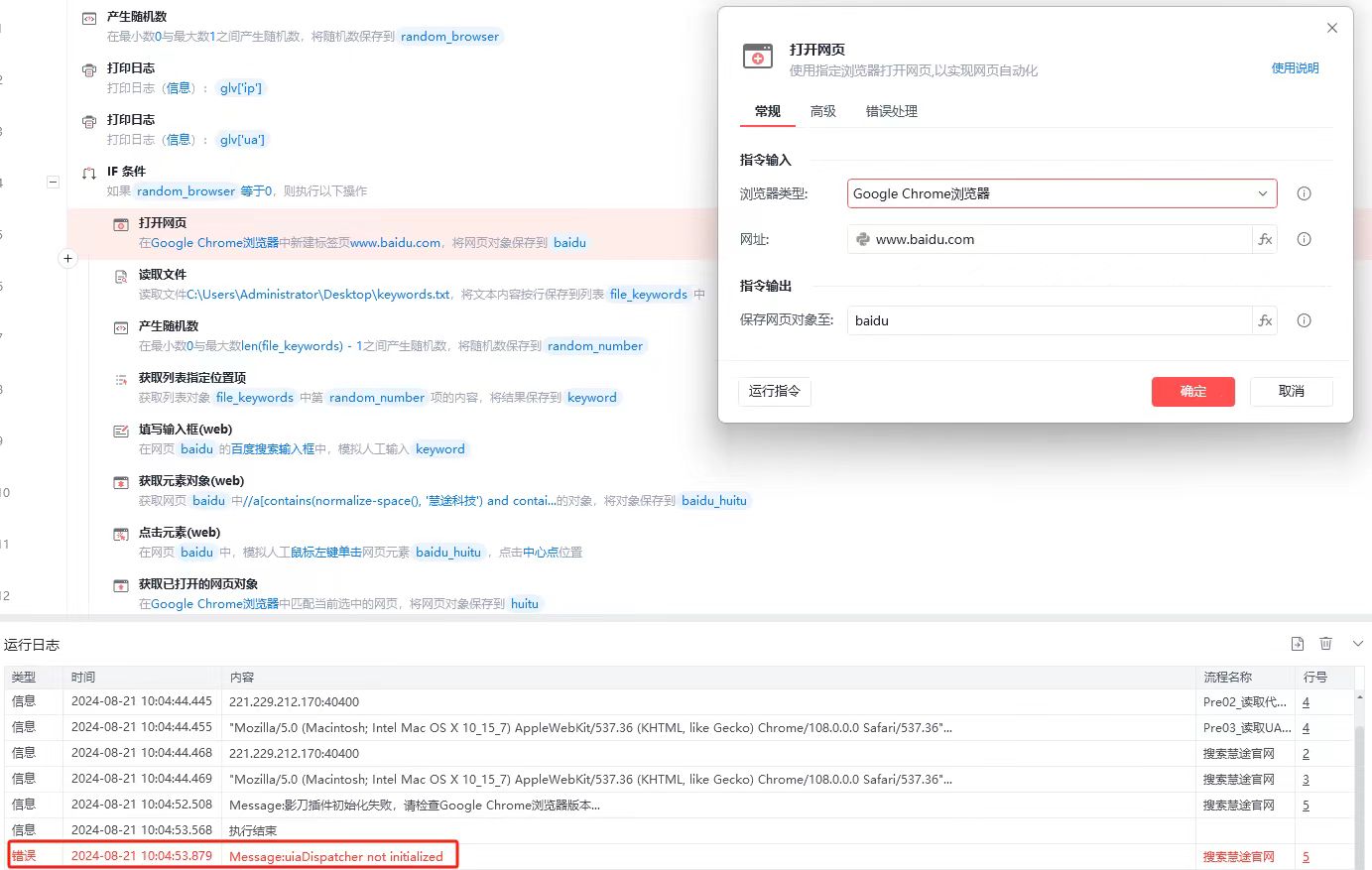1372x870 pixels.
Task: Open the Google Chrome浏览器 browser type dropdown
Action: [1061, 193]
